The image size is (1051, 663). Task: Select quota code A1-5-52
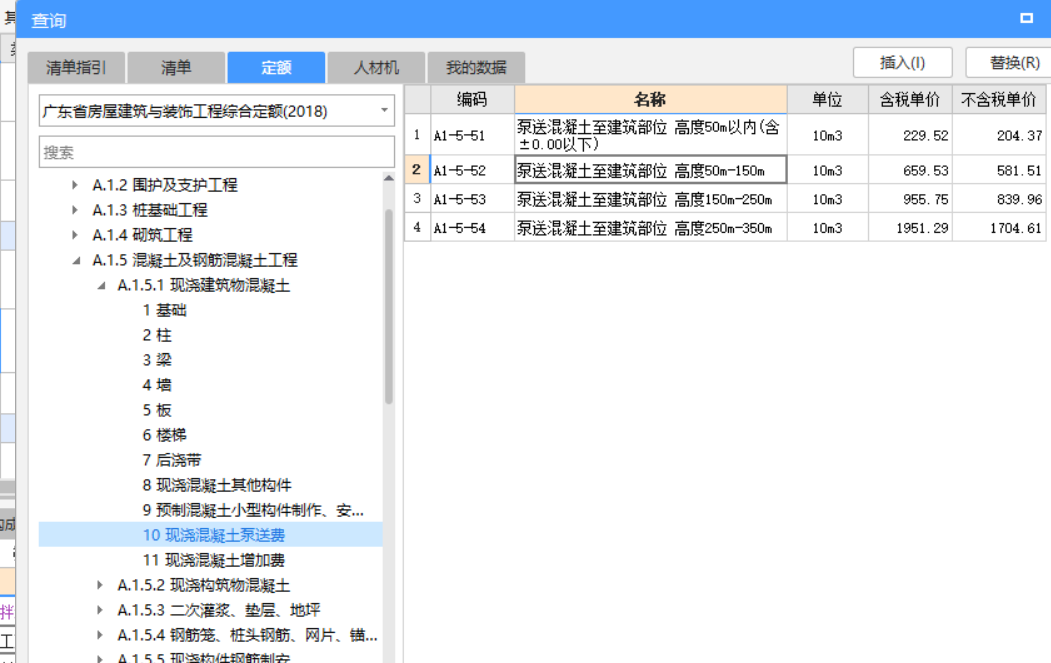tap(472, 170)
